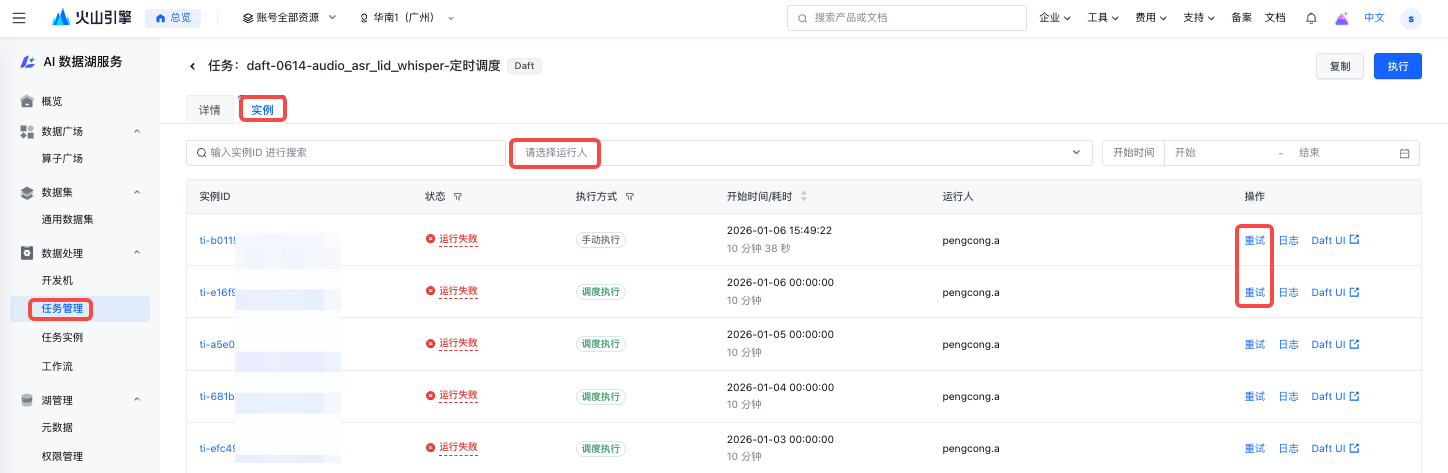Open Daft UI for 2026-01-03 row
The height and width of the screenshot is (473, 1448).
(1335, 448)
